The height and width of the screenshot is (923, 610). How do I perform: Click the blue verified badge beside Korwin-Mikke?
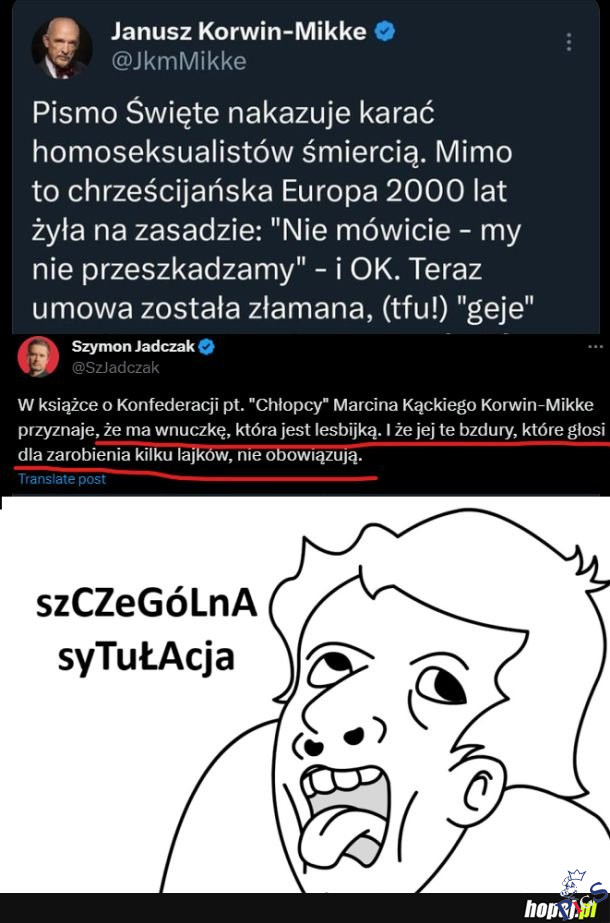click(384, 31)
